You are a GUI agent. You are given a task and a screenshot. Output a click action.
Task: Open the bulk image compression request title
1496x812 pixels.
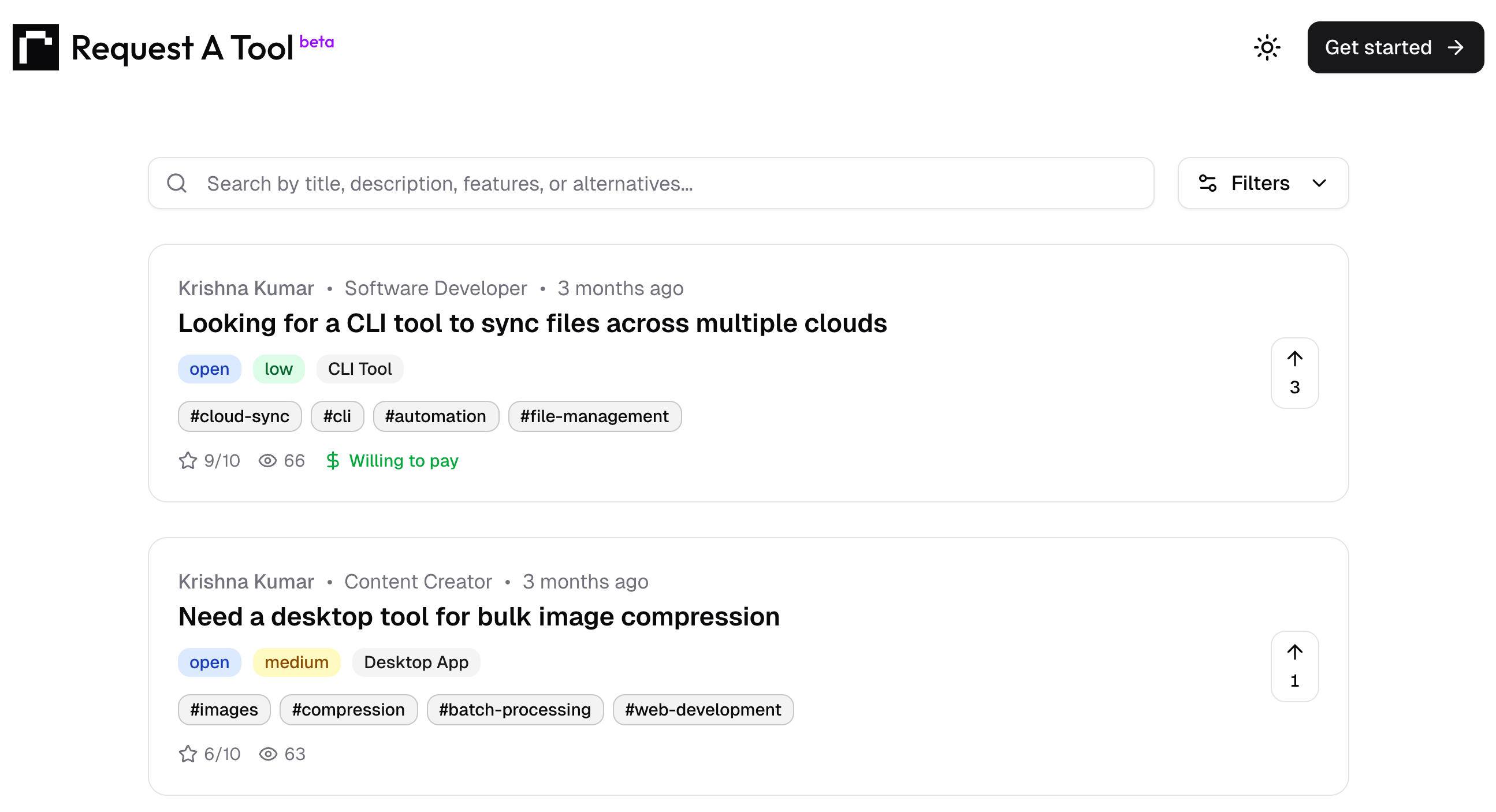tap(478, 617)
